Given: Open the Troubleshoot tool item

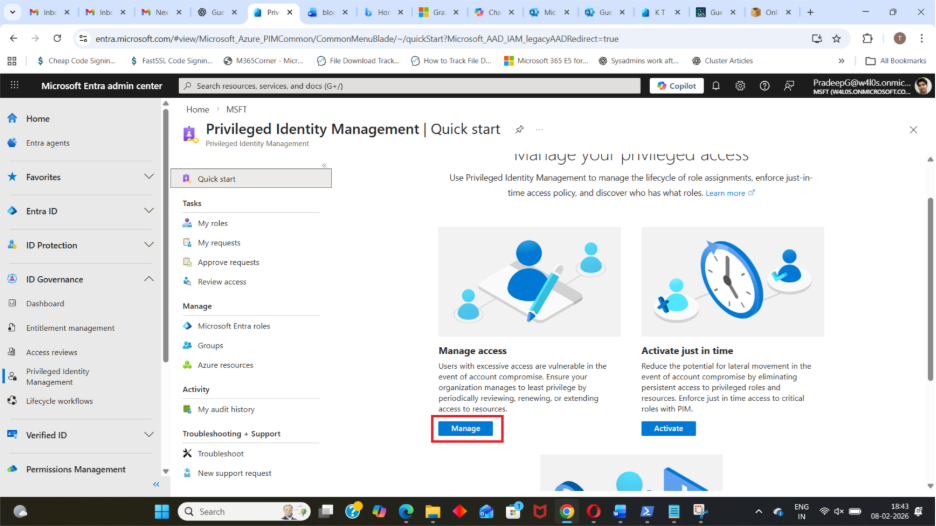Looking at the screenshot, I should pyautogui.click(x=220, y=454).
